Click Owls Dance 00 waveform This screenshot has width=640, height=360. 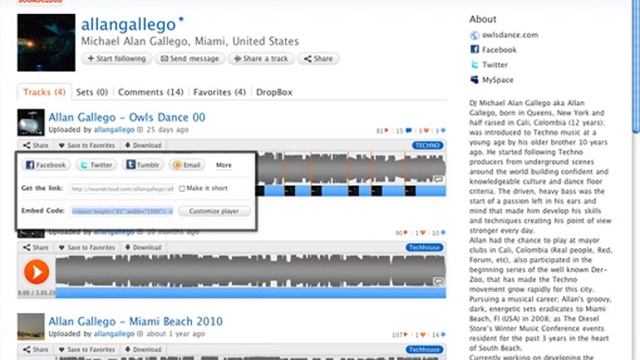[x=351, y=168]
